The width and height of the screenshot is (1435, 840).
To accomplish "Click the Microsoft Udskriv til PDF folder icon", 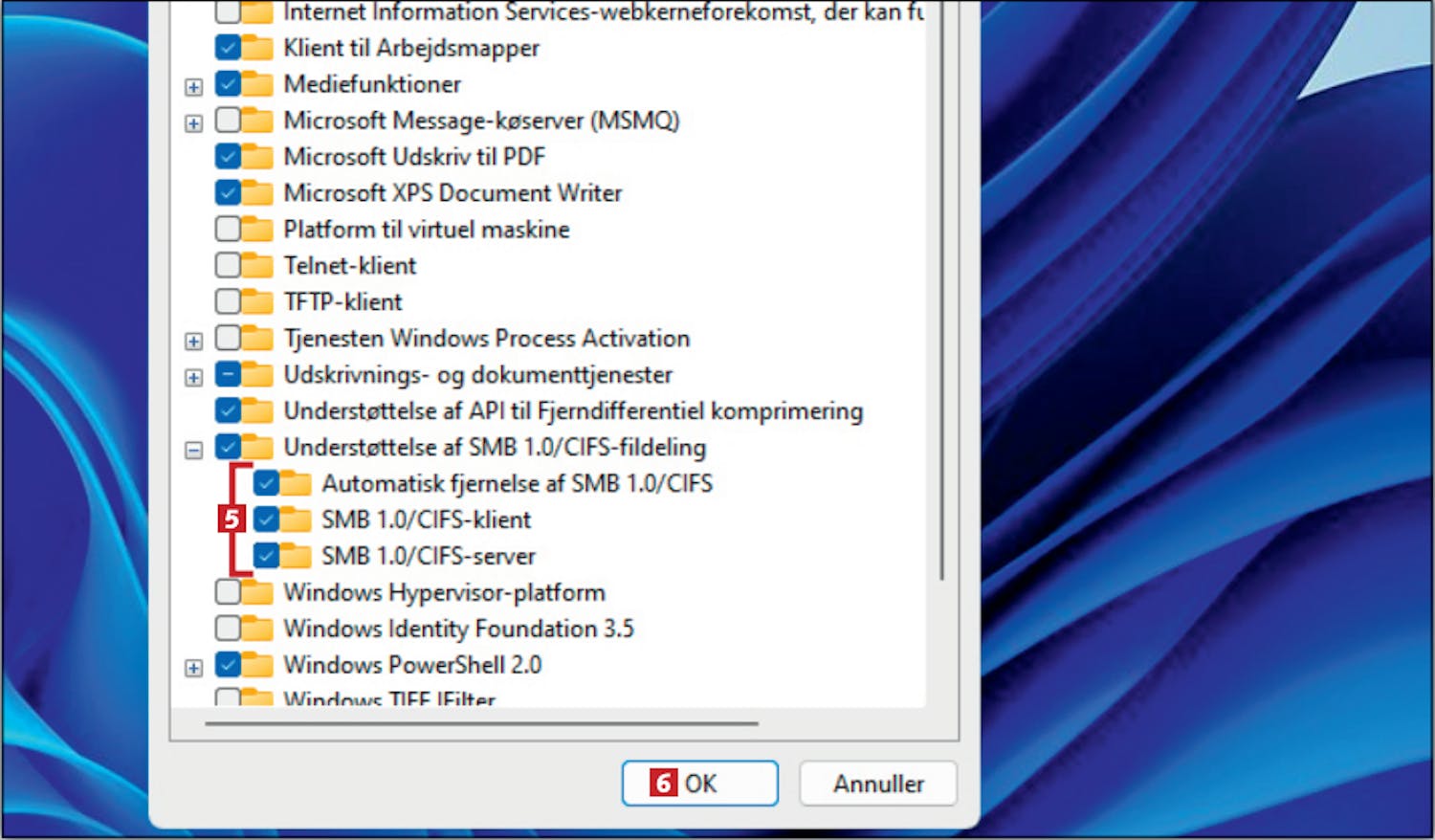I will [x=257, y=156].
